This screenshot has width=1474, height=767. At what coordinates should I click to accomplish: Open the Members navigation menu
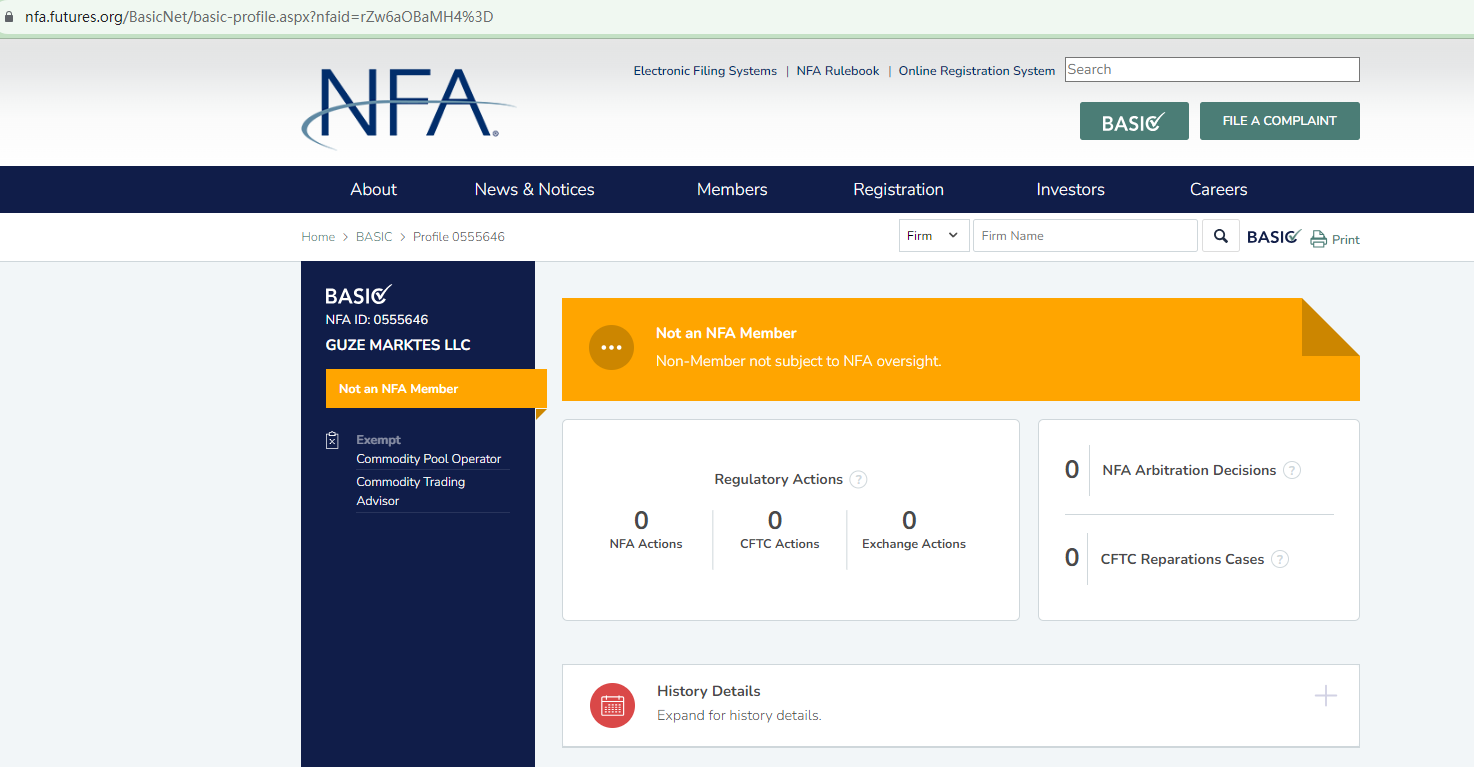[732, 189]
